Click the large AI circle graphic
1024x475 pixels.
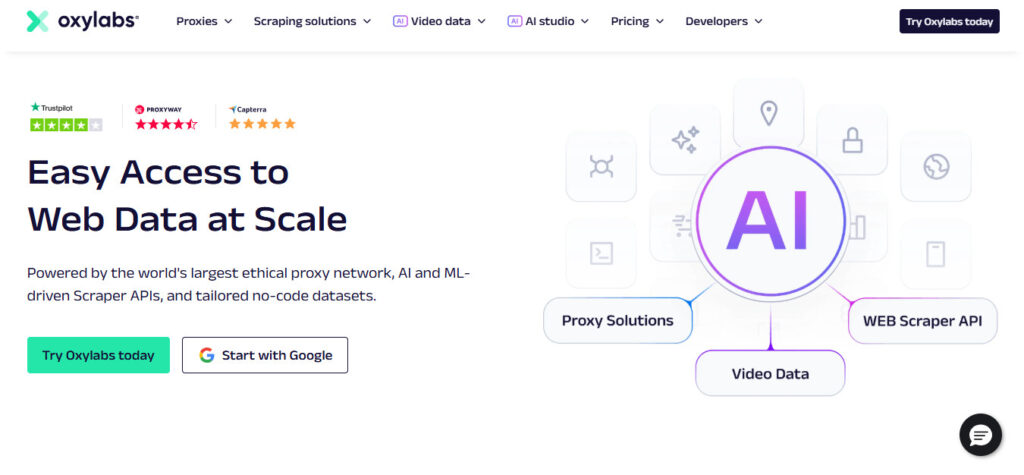(770, 221)
